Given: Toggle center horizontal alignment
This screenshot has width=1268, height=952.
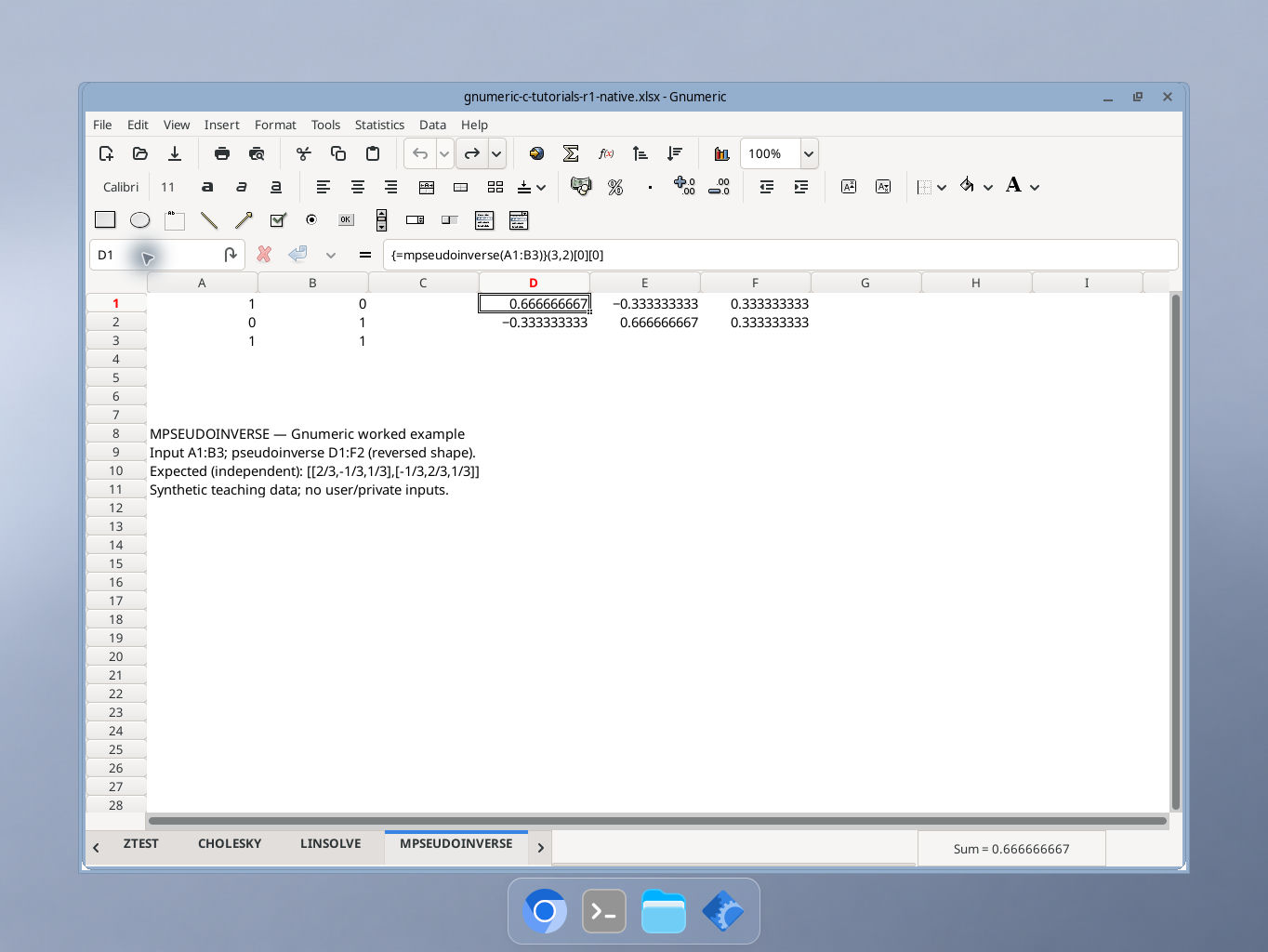Looking at the screenshot, I should pyautogui.click(x=357, y=187).
